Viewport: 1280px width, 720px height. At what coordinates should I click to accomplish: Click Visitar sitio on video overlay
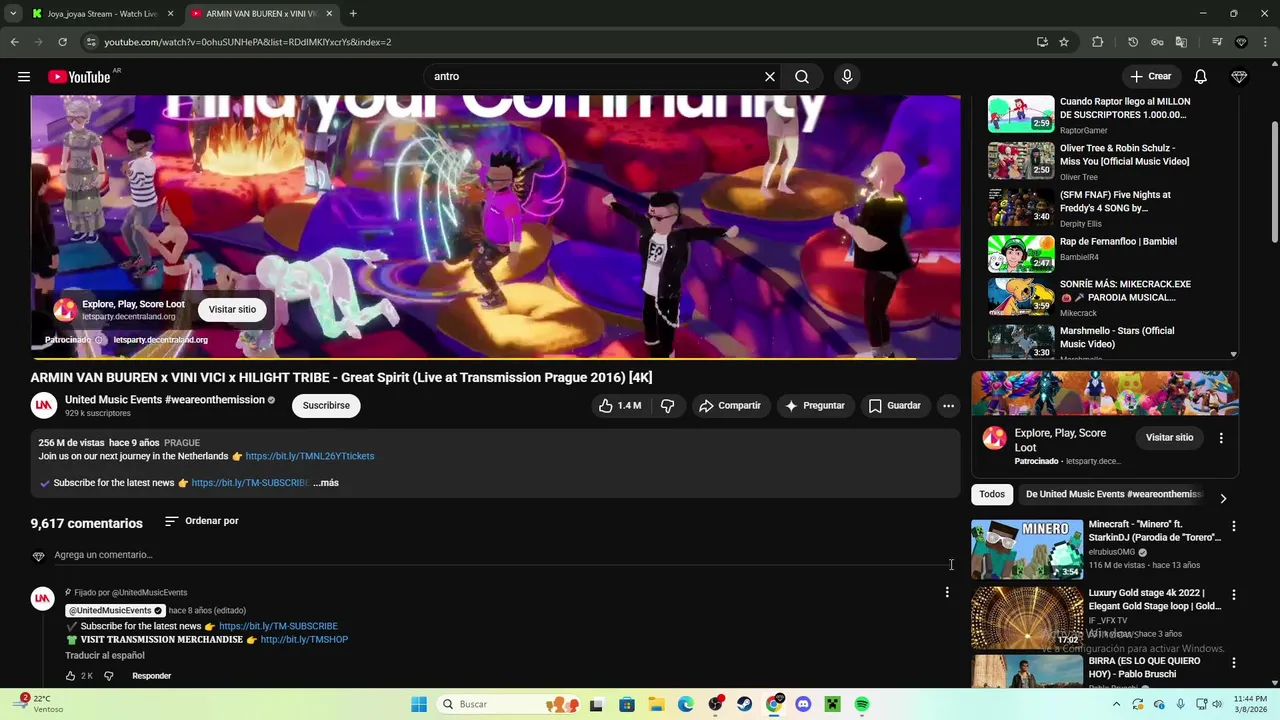coord(232,310)
